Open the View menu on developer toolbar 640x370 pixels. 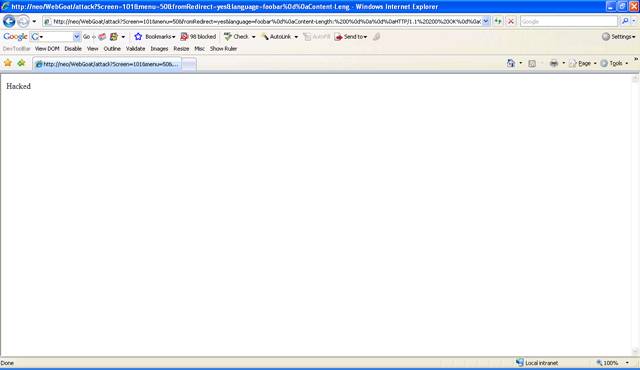click(x=93, y=49)
